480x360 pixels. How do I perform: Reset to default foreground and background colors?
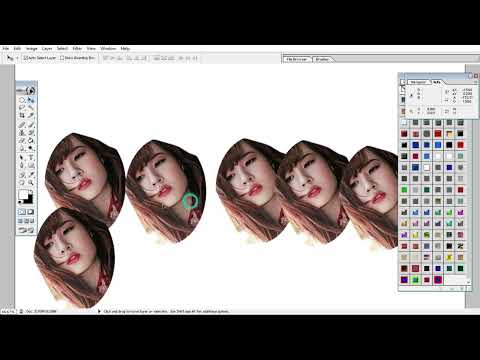click(20, 202)
